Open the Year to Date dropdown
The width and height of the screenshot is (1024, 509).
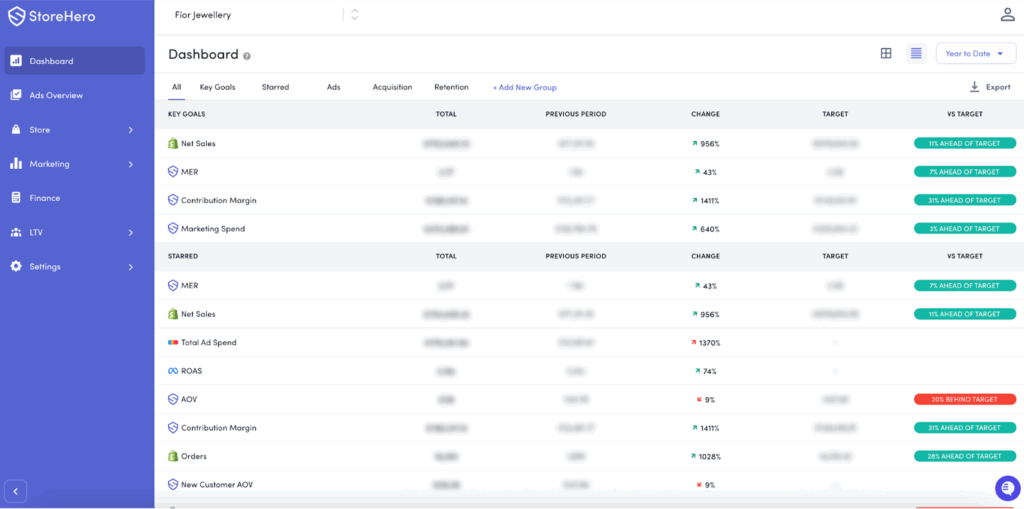[x=975, y=54]
